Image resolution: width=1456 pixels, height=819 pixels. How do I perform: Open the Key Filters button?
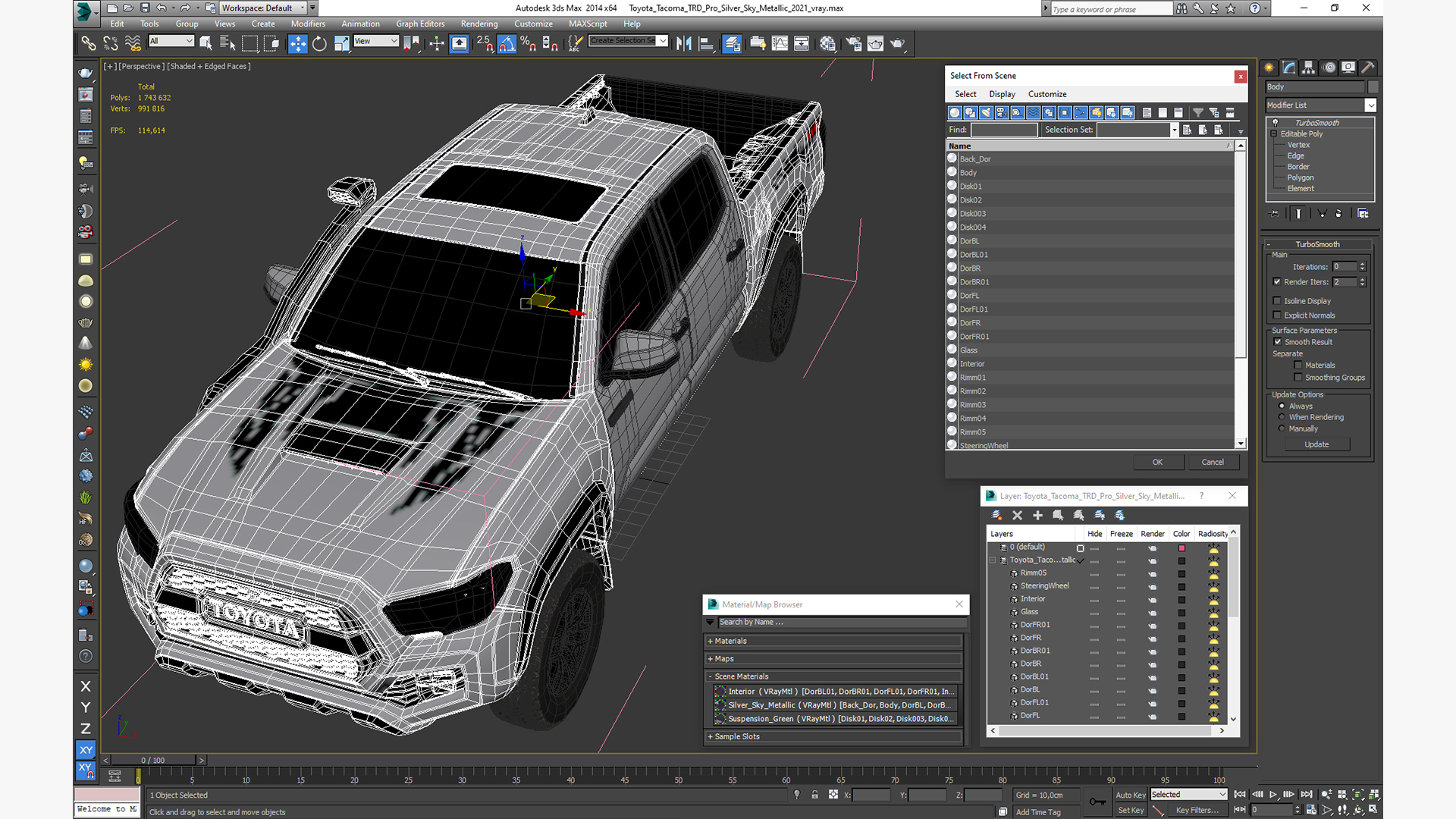coord(1197,810)
